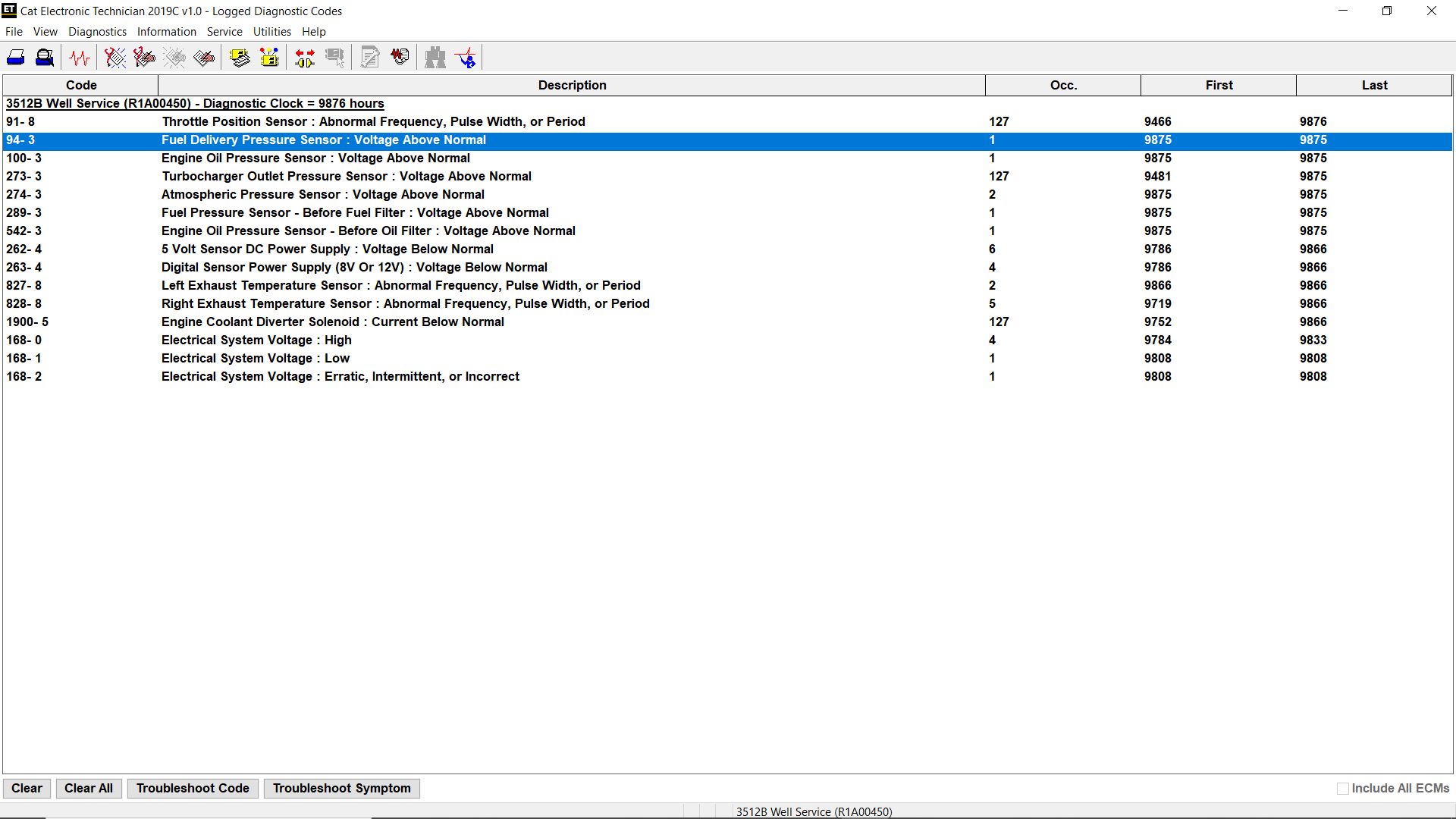The height and width of the screenshot is (819, 1456).
Task: Click the Print toolbar icon
Action: pyautogui.click(x=15, y=57)
